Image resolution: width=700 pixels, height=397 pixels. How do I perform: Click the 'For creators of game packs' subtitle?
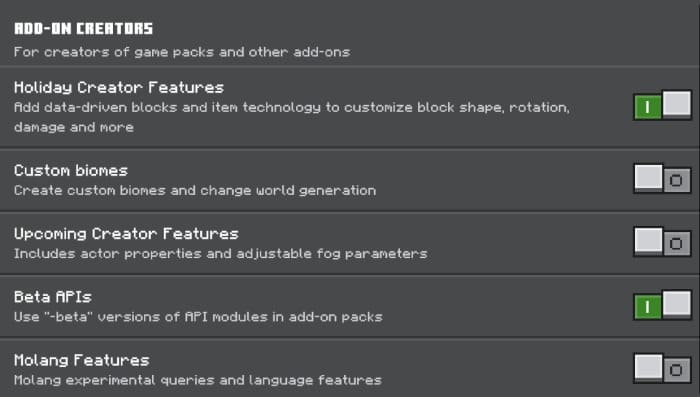coord(182,52)
